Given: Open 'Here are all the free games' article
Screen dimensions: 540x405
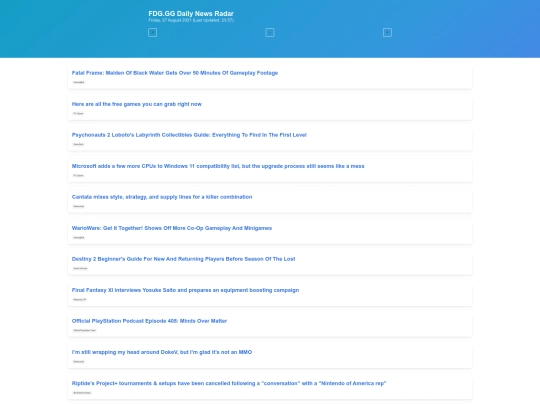Looking at the screenshot, I should pos(137,104).
